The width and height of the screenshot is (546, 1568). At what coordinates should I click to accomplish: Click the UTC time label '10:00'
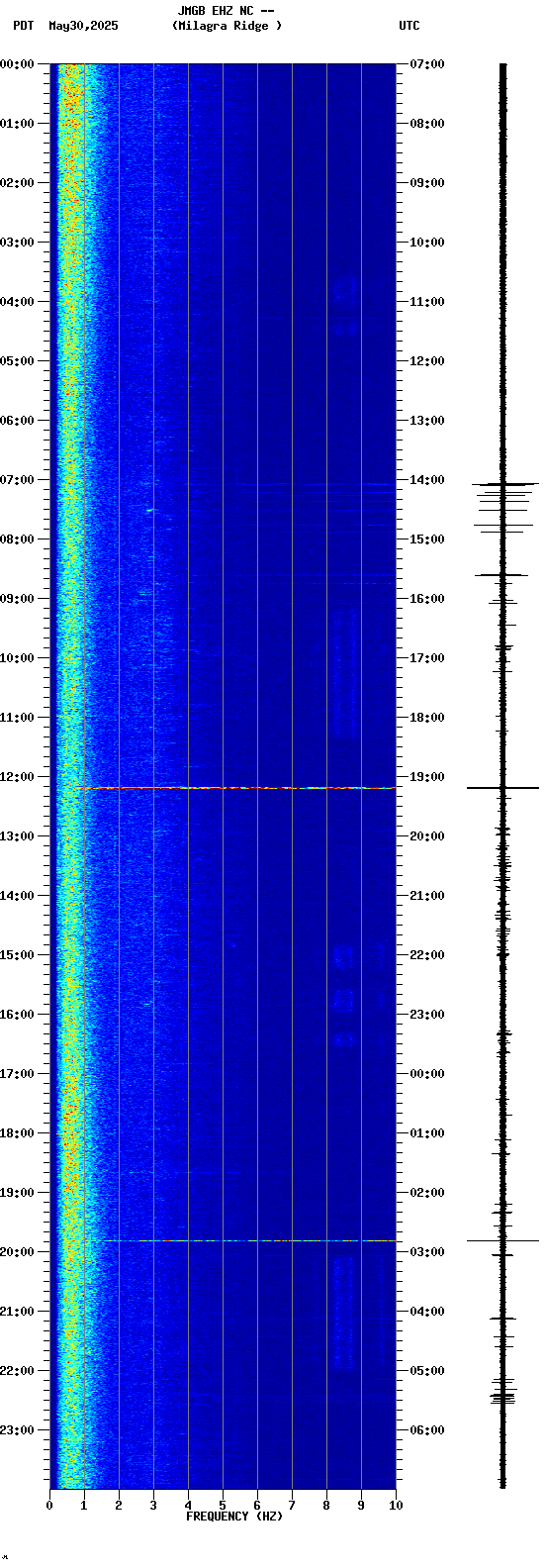[x=427, y=243]
